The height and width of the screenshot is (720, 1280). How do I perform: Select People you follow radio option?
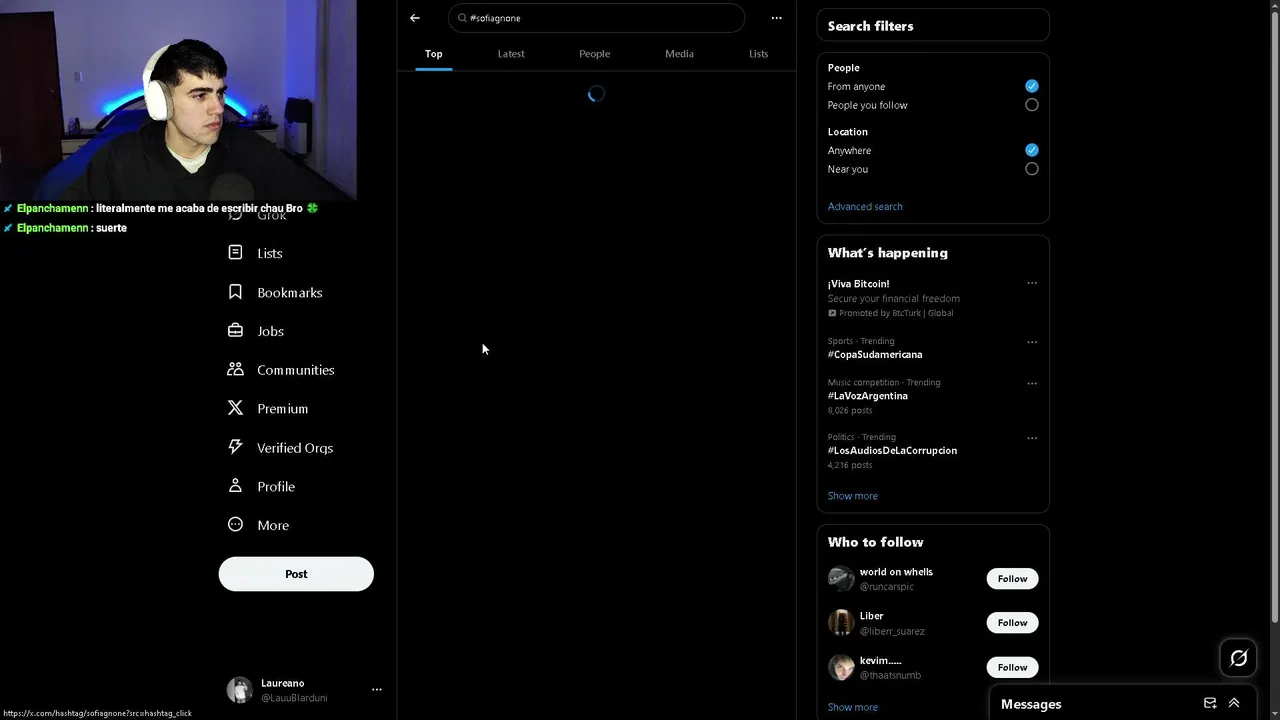click(x=1032, y=105)
